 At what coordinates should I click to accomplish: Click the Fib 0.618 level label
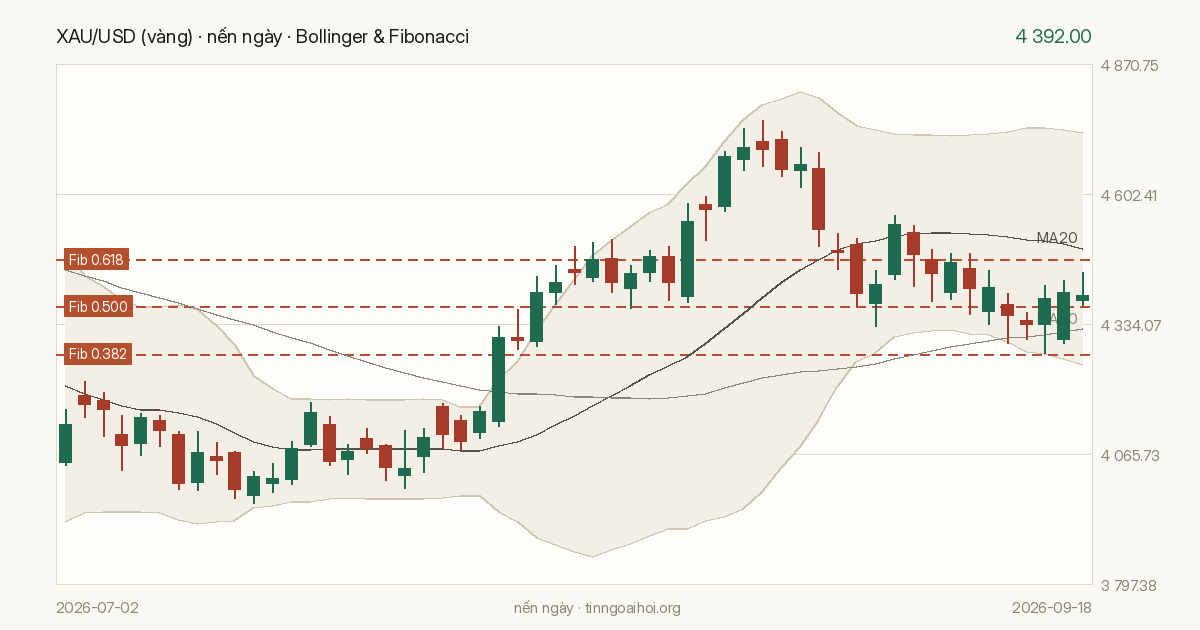coord(97,260)
